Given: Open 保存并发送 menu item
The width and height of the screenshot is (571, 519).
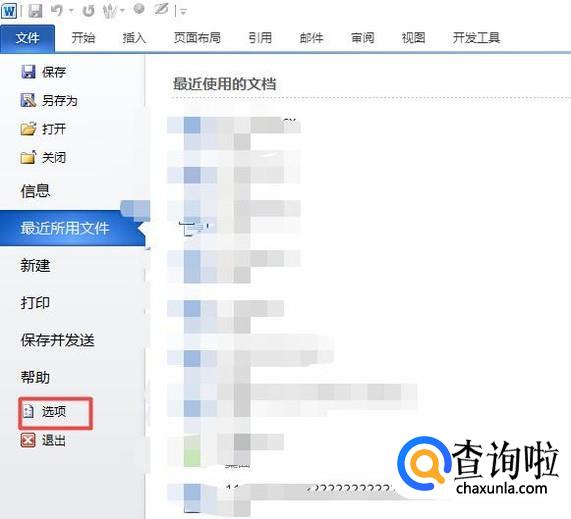Looking at the screenshot, I should point(58,340).
